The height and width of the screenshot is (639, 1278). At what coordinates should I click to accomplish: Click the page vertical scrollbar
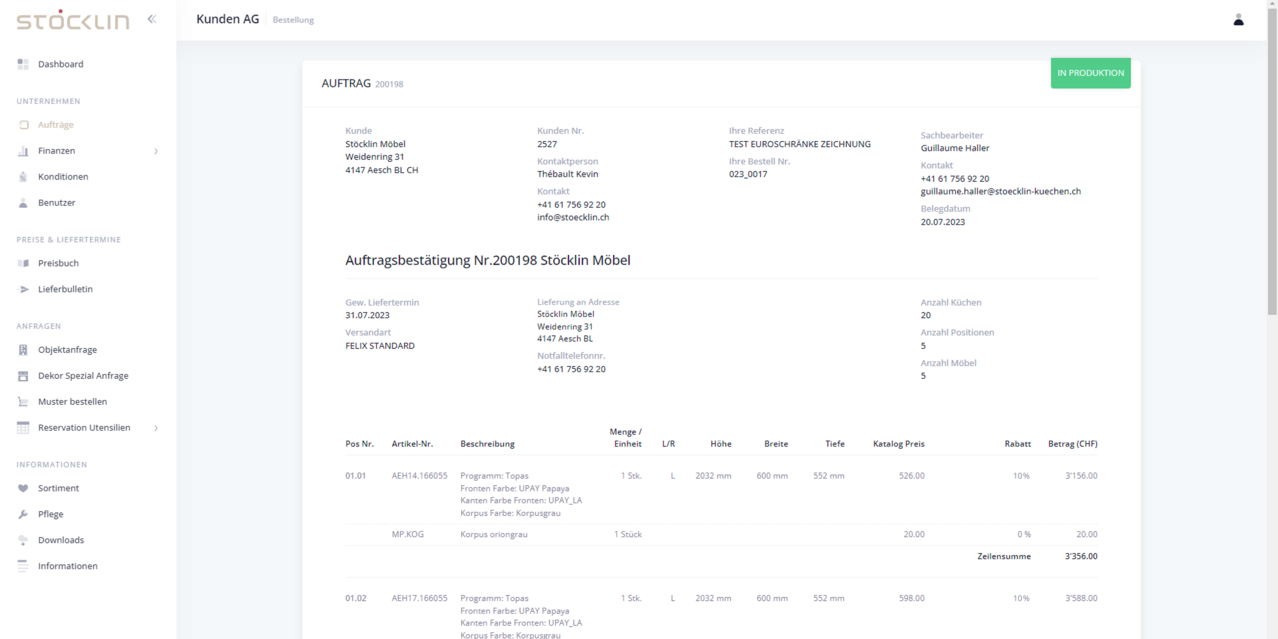[1271, 160]
